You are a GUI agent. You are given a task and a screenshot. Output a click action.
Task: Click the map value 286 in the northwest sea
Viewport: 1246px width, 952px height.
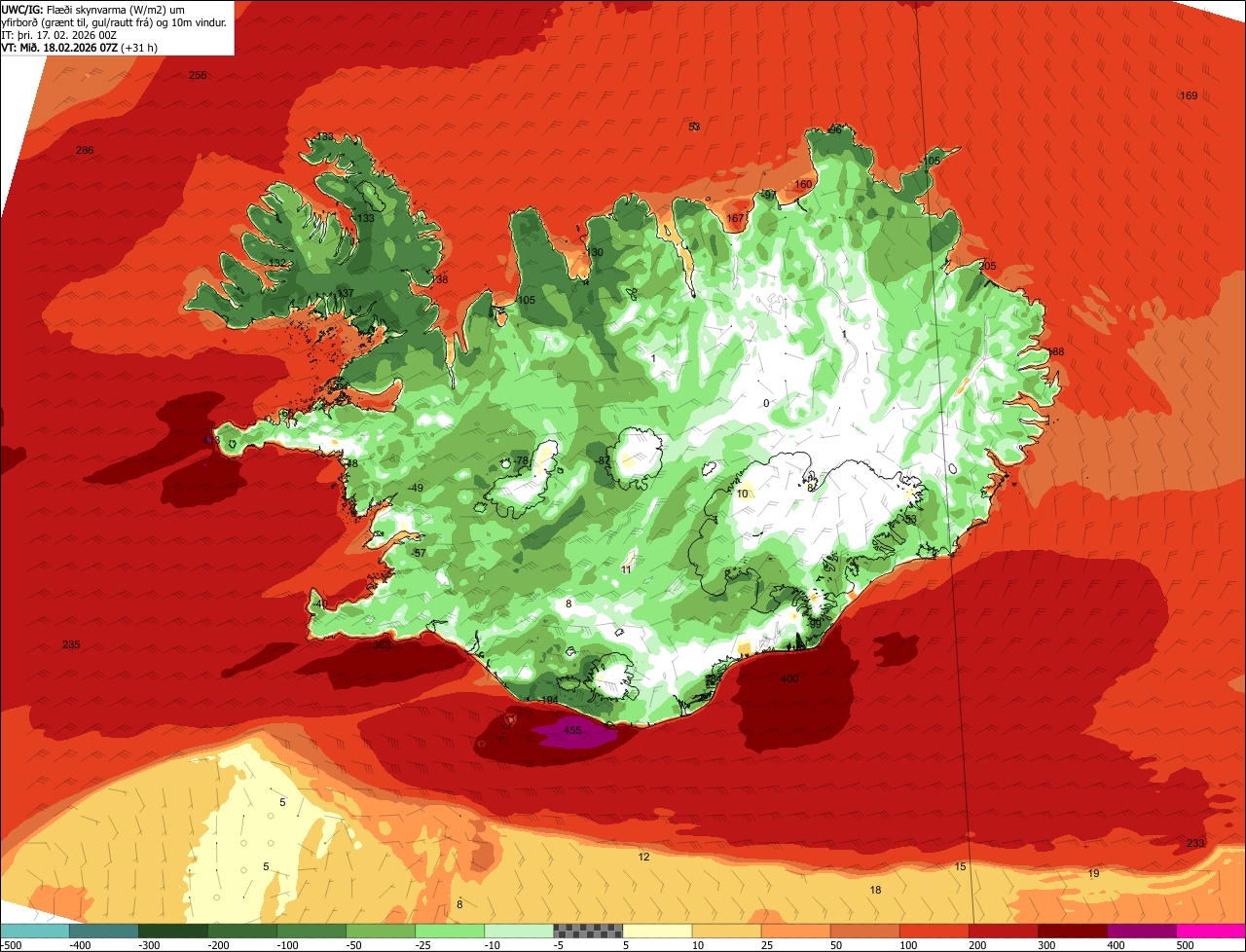(x=85, y=150)
